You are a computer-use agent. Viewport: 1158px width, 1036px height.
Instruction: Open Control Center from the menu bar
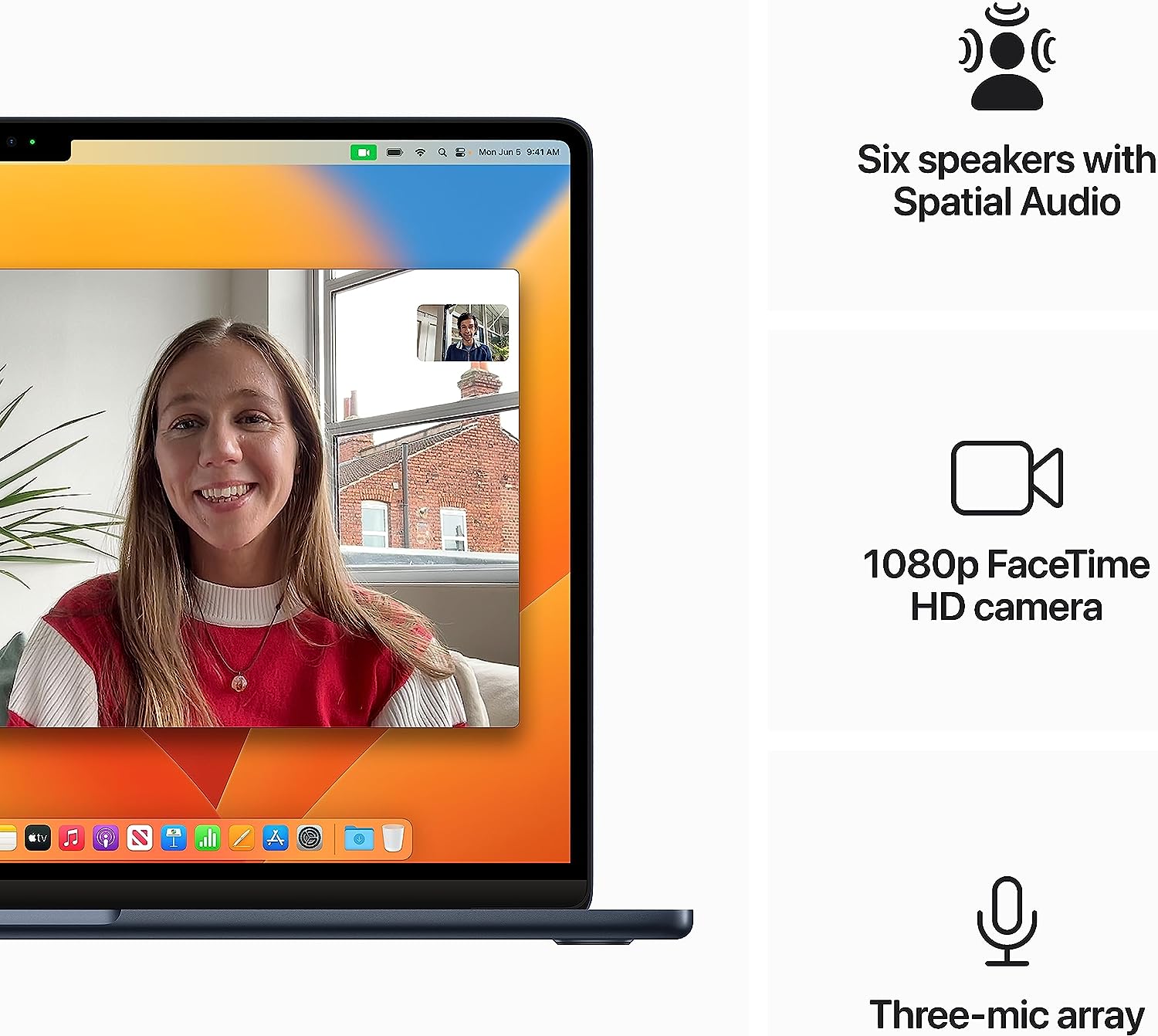(462, 151)
